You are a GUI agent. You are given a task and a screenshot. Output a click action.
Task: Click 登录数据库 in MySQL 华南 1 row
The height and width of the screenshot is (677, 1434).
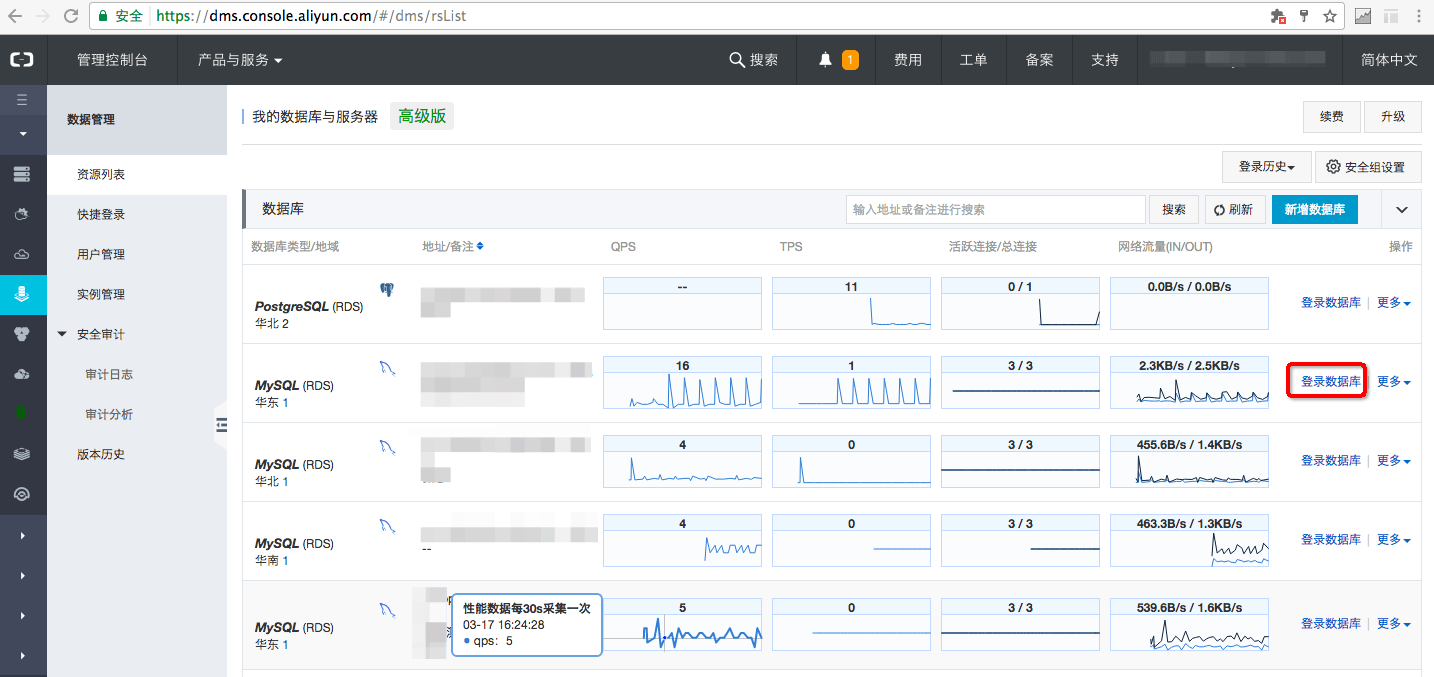(1330, 540)
